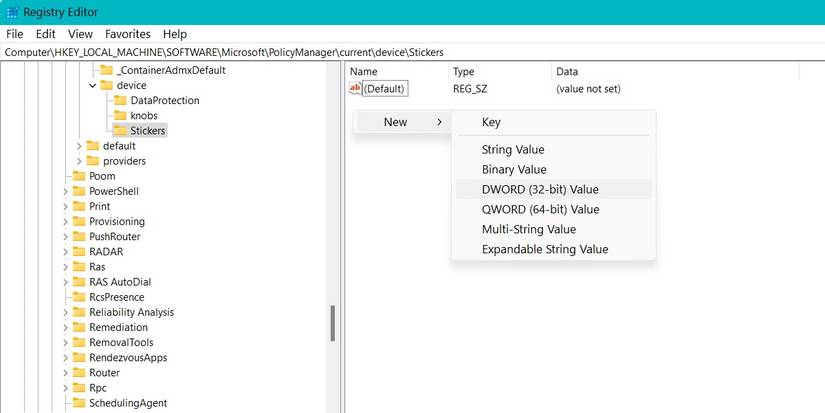
Task: Expand the PowerShell tree node
Action: coord(65,192)
